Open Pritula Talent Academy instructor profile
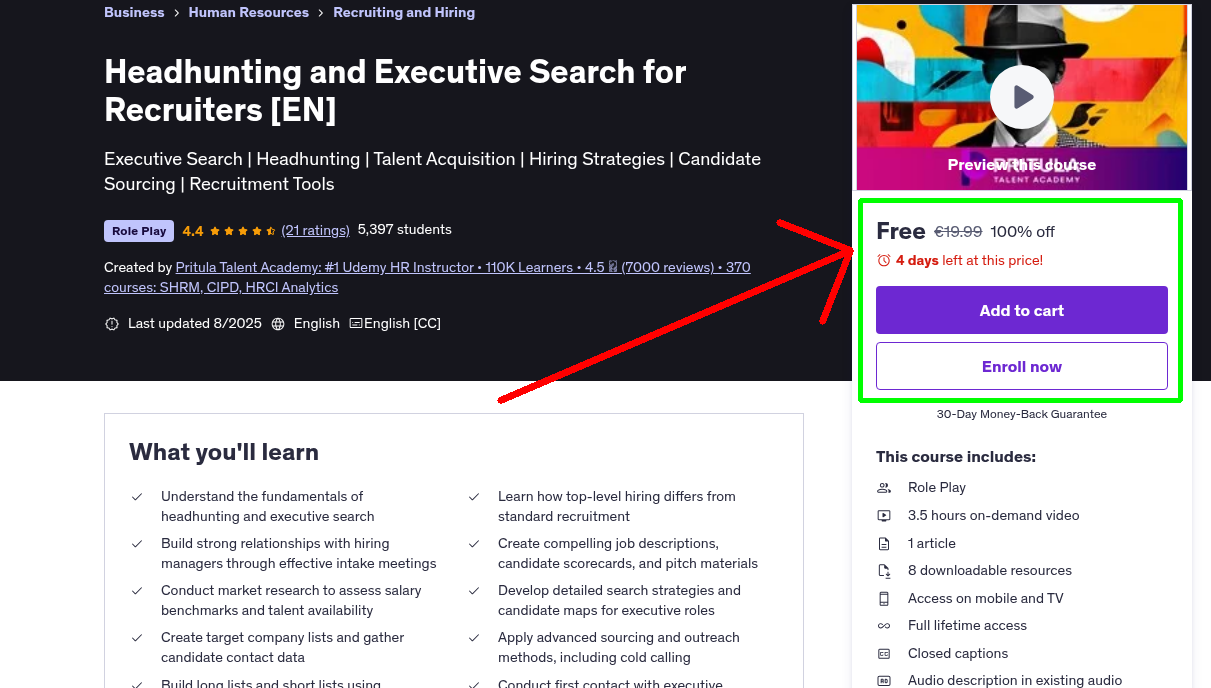 (427, 277)
